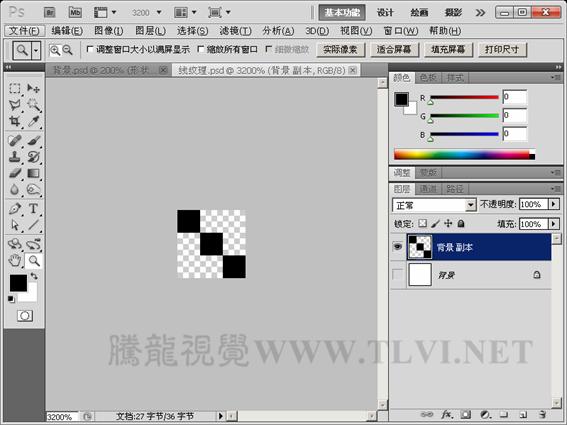This screenshot has height=425, width=567.
Task: Open the 滤镜(T) menu
Action: coord(235,31)
